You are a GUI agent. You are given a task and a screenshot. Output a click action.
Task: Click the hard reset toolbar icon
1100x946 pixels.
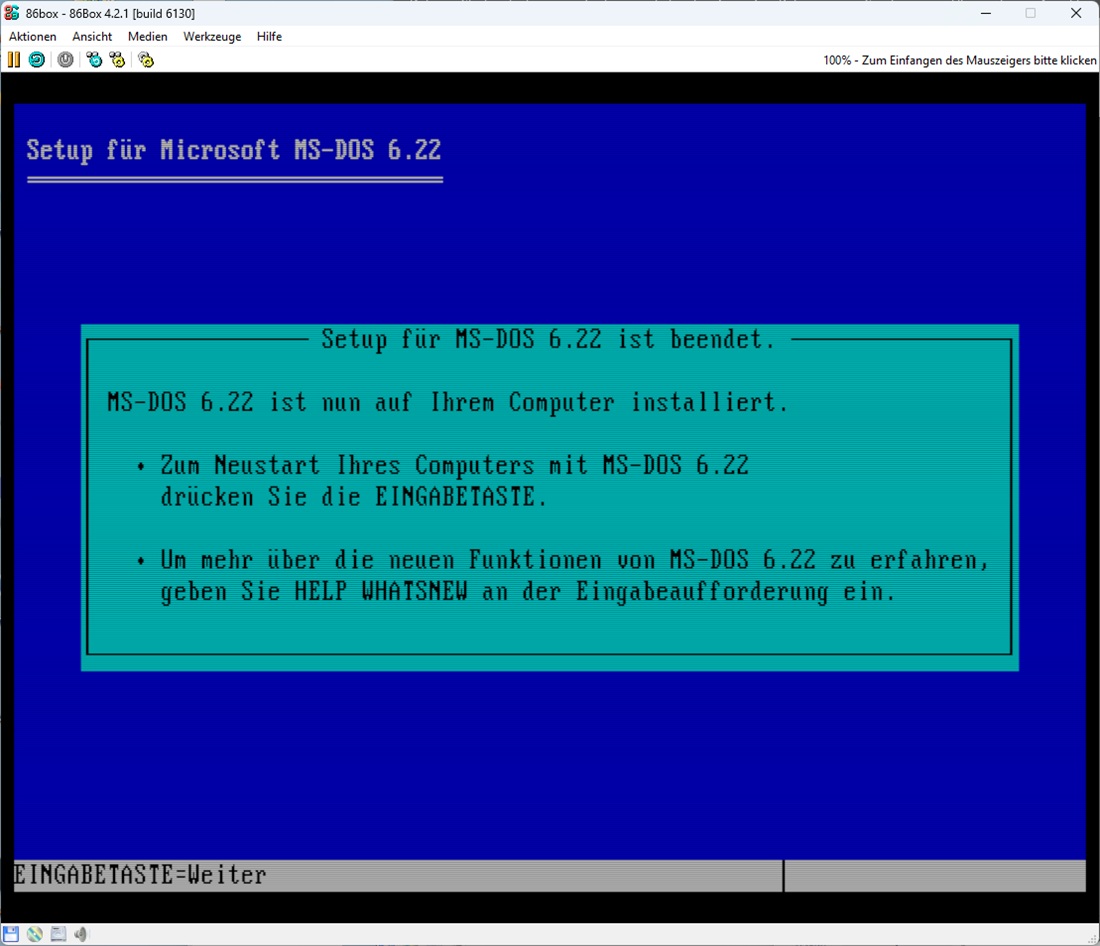click(36, 60)
